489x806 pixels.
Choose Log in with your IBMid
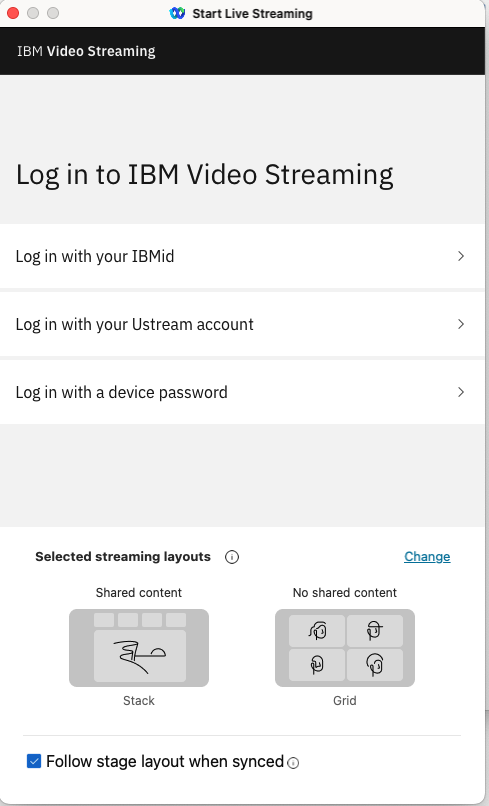(242, 256)
